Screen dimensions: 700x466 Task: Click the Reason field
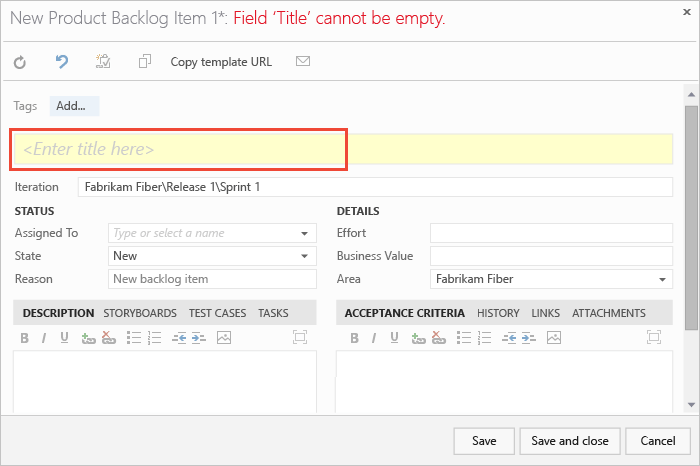click(x=212, y=279)
